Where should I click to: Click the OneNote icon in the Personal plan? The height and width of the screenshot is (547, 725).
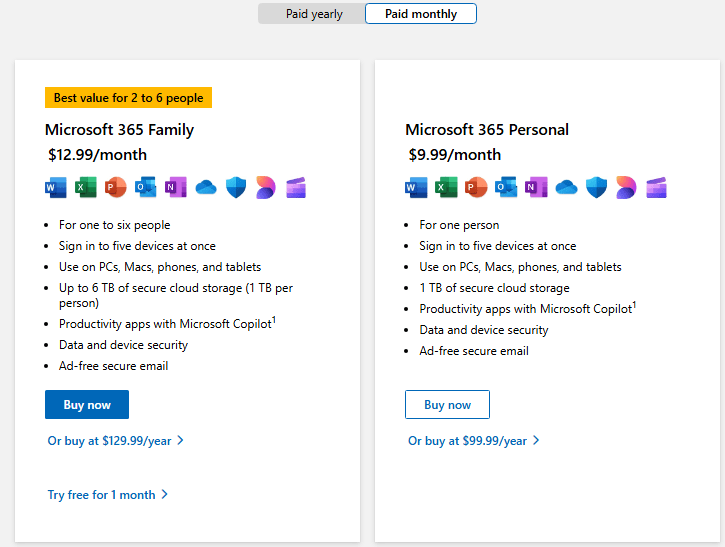pos(536,188)
